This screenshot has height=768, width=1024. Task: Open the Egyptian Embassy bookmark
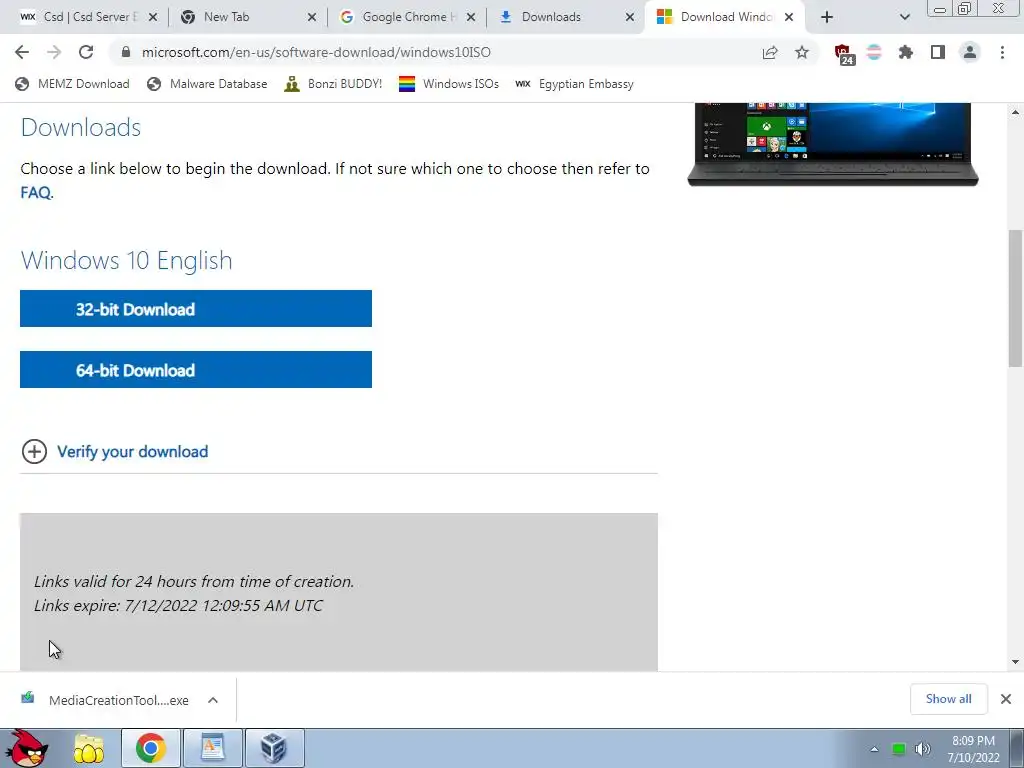coord(574,84)
